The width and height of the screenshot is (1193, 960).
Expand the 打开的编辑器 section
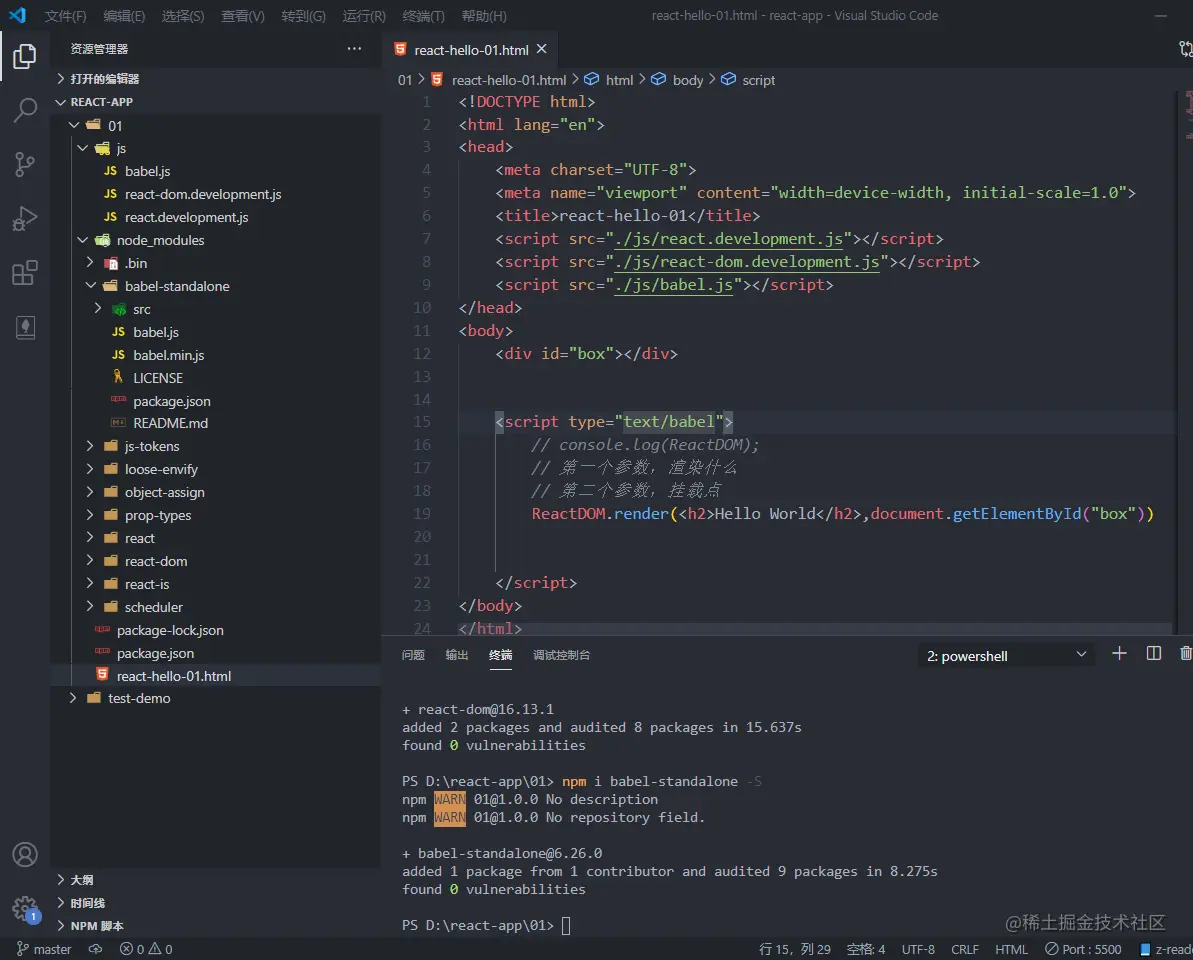[61, 78]
